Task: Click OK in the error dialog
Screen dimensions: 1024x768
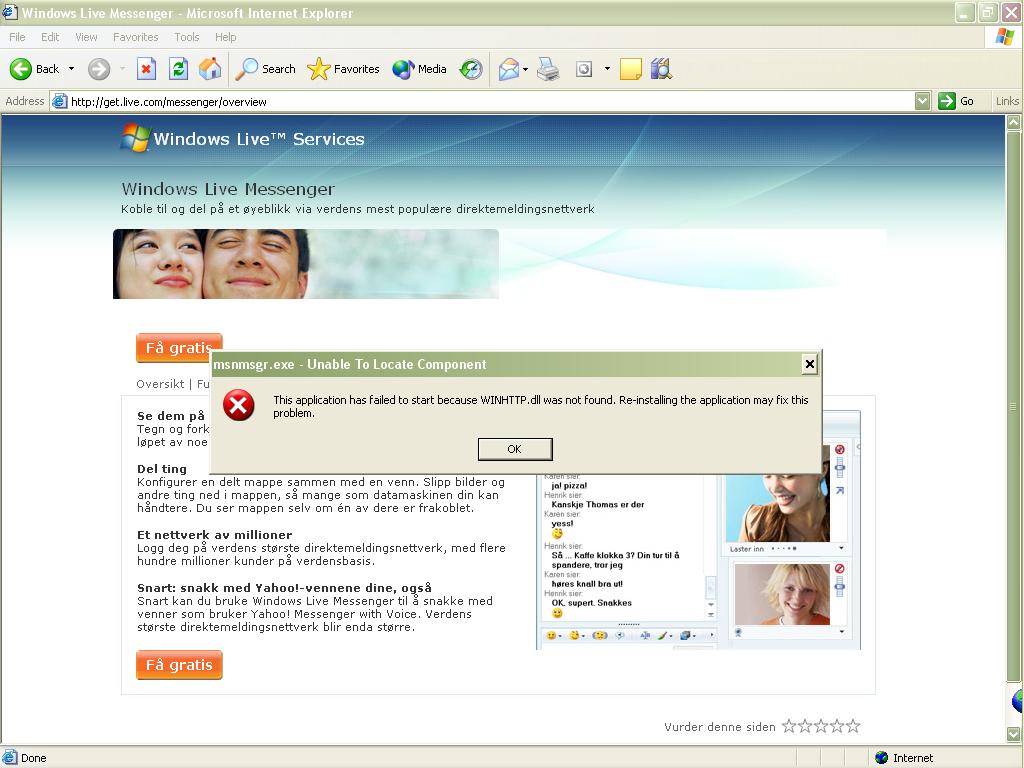Action: pos(515,449)
